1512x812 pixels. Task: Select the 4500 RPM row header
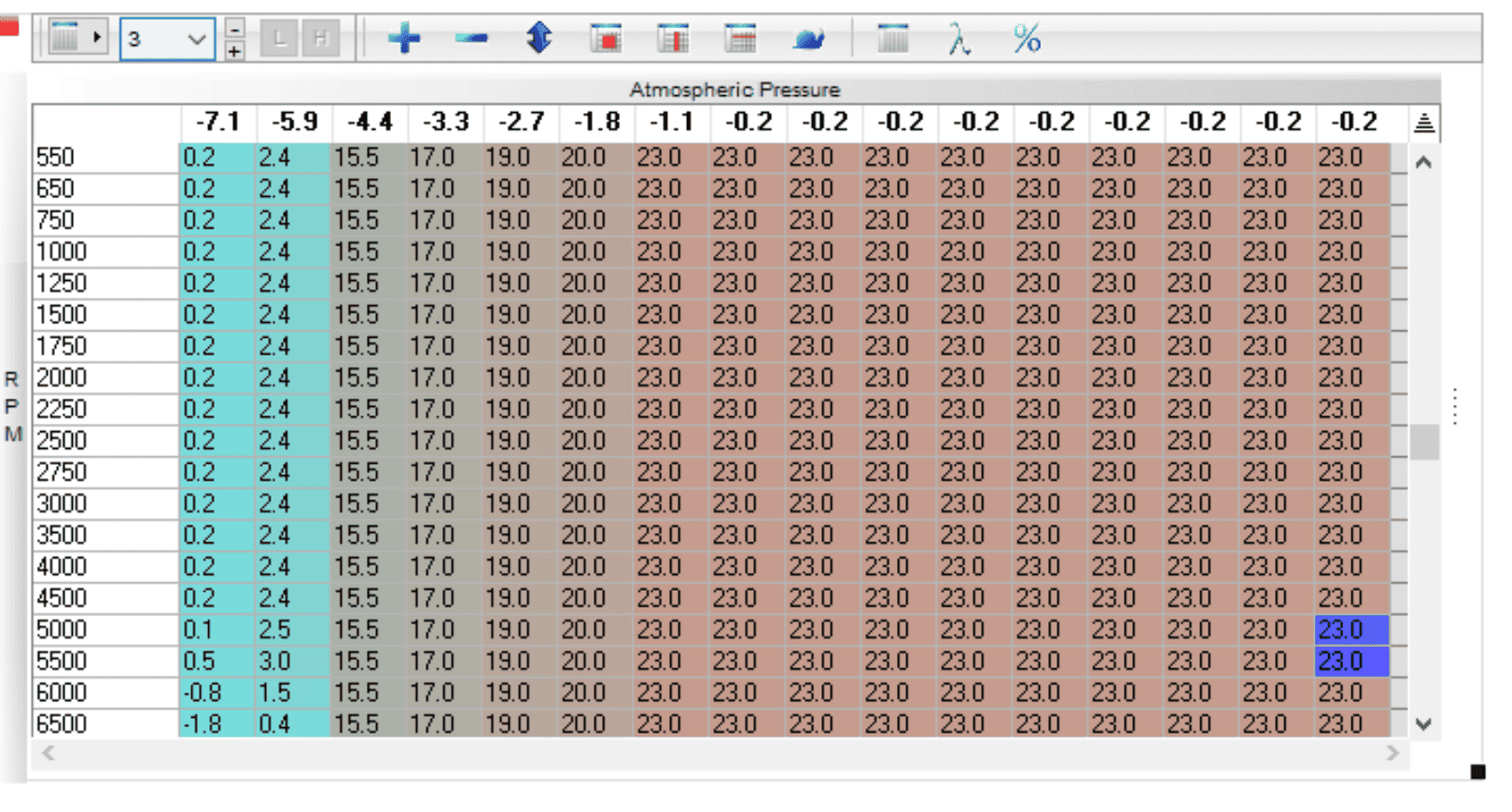tap(105, 598)
